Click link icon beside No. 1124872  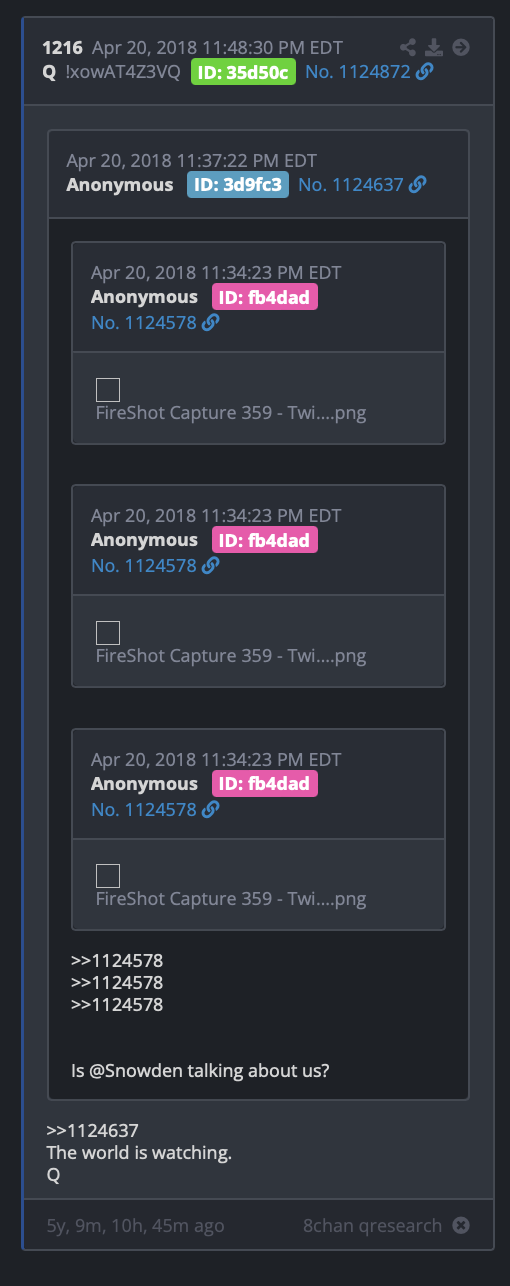425,72
